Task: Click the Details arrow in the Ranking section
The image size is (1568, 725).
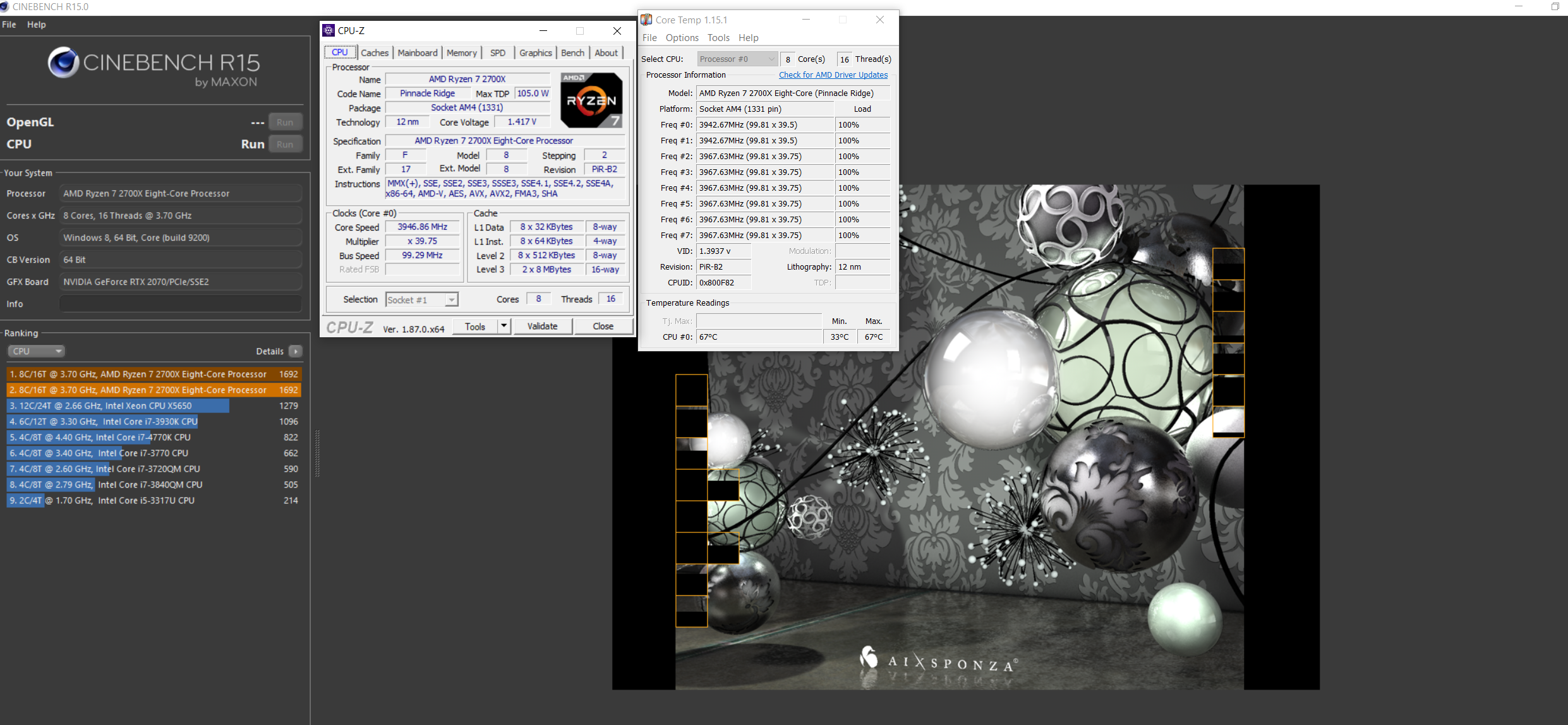Action: tap(296, 351)
